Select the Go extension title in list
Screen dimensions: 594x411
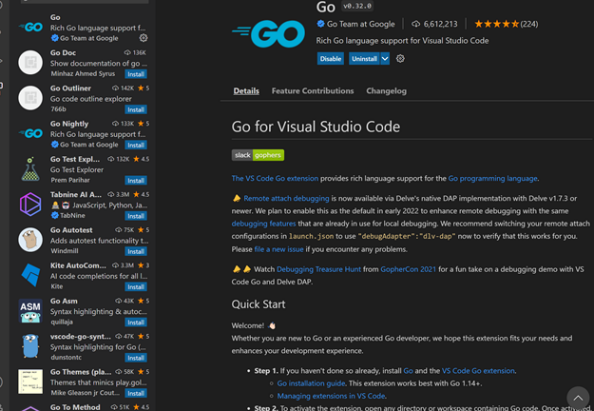coord(55,17)
